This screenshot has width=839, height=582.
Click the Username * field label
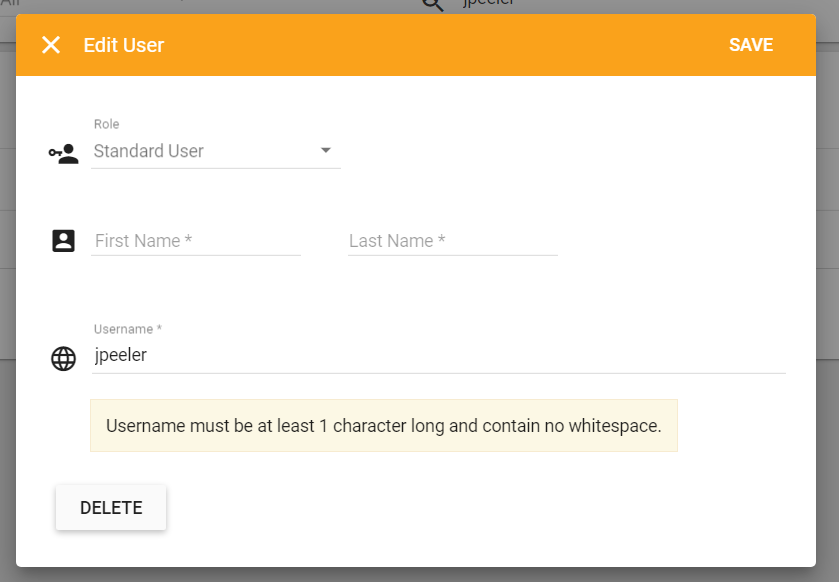127,329
